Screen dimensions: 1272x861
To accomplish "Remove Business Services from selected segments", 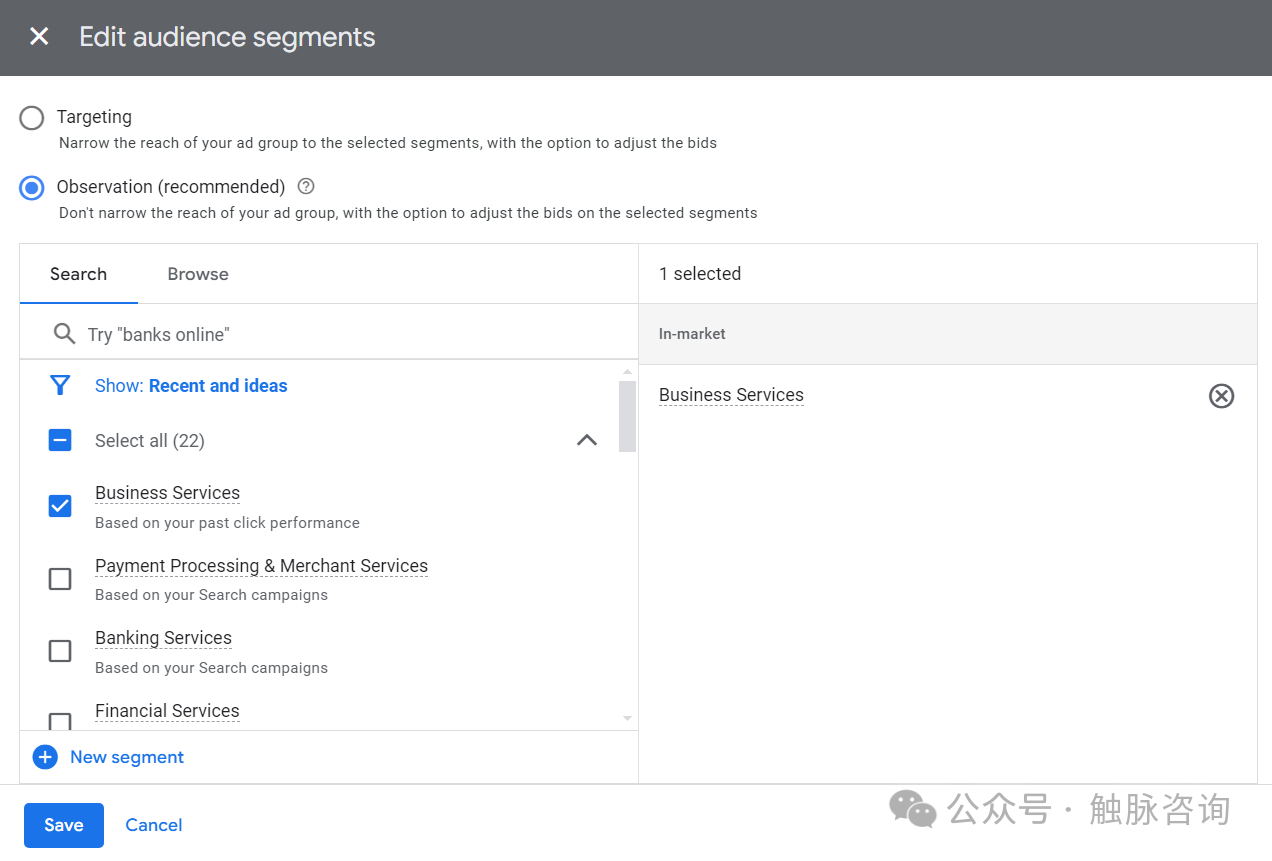I will 1221,396.
